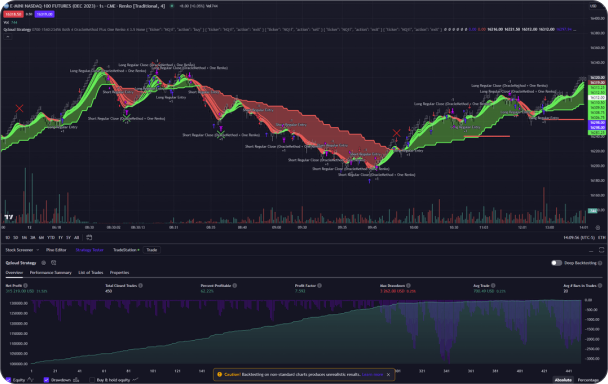Click the chart clock timezone display
The width and height of the screenshot is (608, 384).
(579, 237)
